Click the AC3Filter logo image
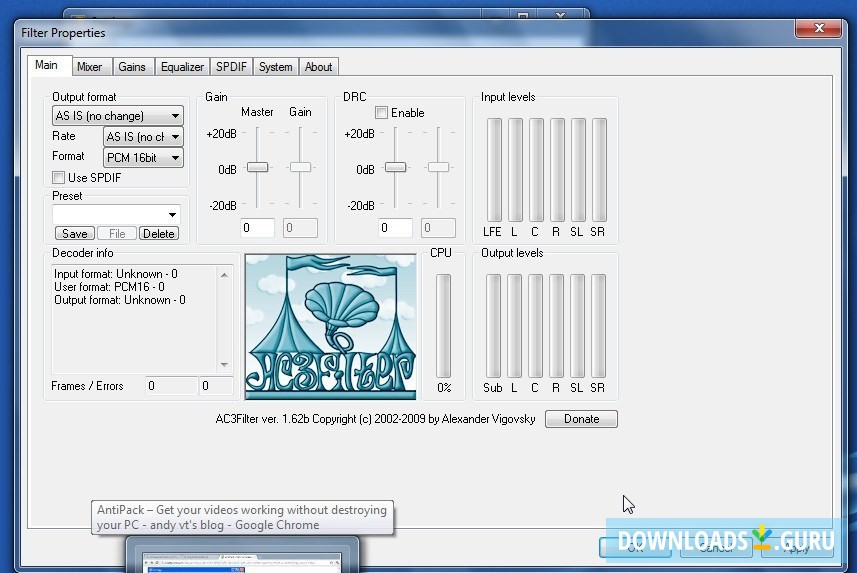857x573 pixels. tap(331, 327)
